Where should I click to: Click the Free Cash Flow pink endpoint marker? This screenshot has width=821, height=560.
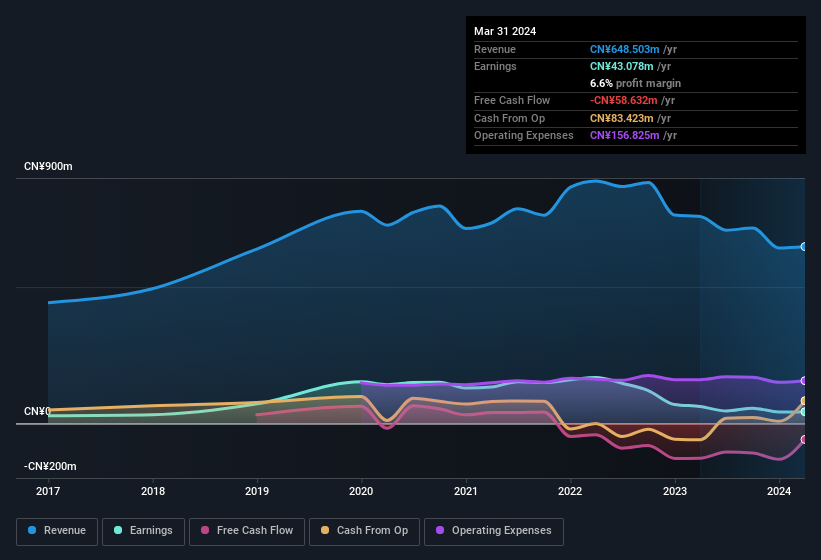804,440
